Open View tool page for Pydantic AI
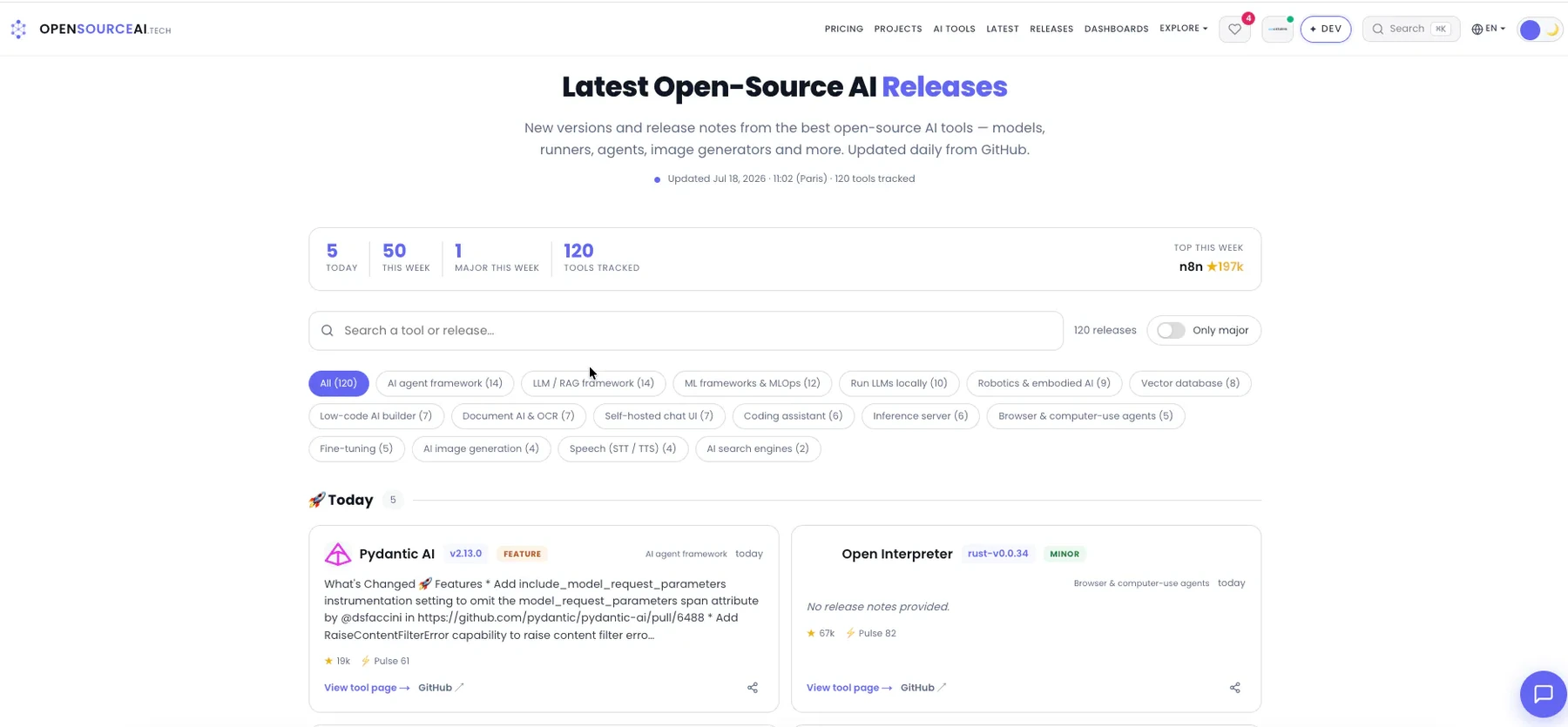Image resolution: width=1568 pixels, height=727 pixels. [x=367, y=688]
